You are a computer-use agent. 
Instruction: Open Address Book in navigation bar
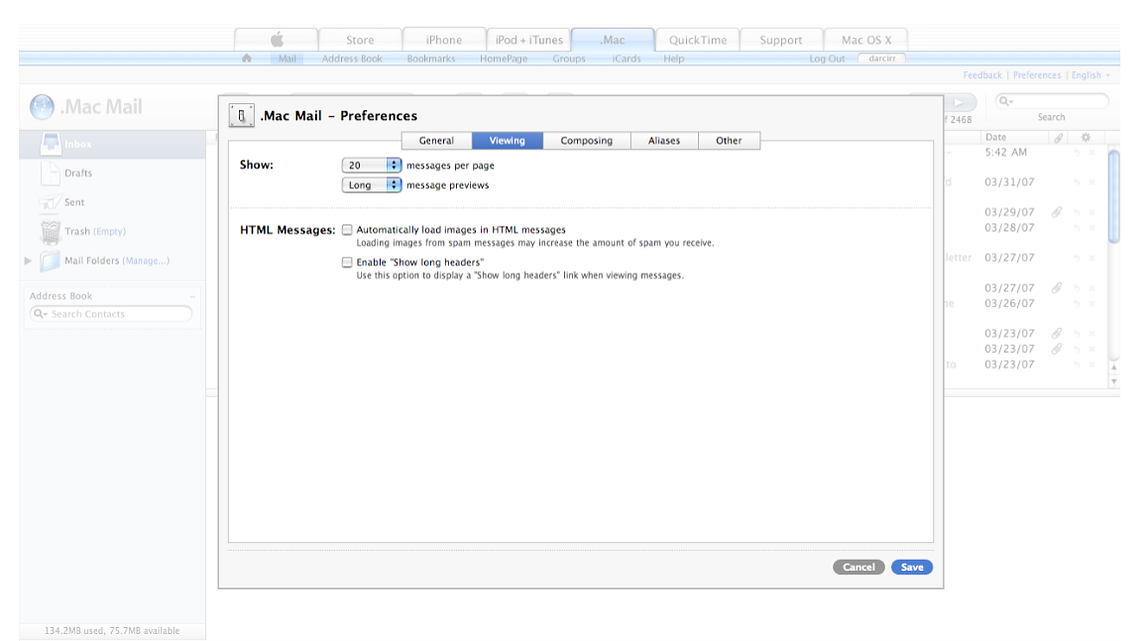point(352,58)
